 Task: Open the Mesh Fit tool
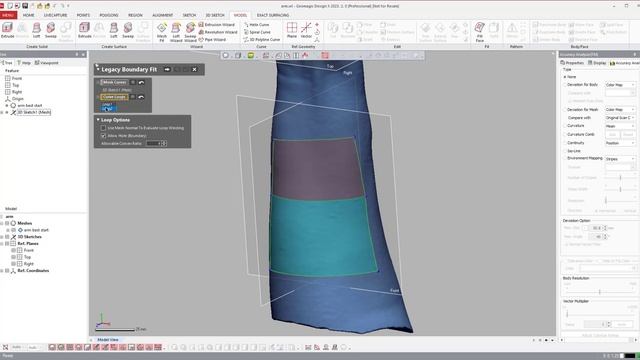[162, 33]
